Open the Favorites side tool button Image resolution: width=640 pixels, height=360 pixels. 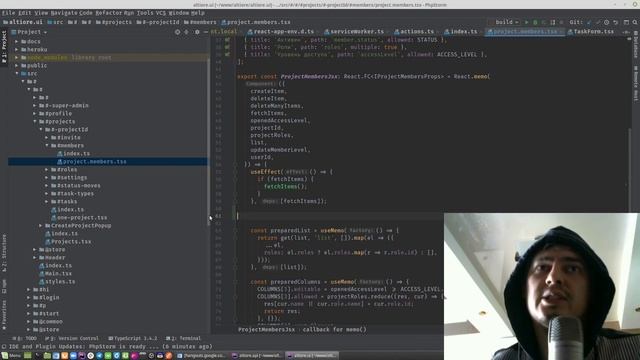[x=4, y=315]
